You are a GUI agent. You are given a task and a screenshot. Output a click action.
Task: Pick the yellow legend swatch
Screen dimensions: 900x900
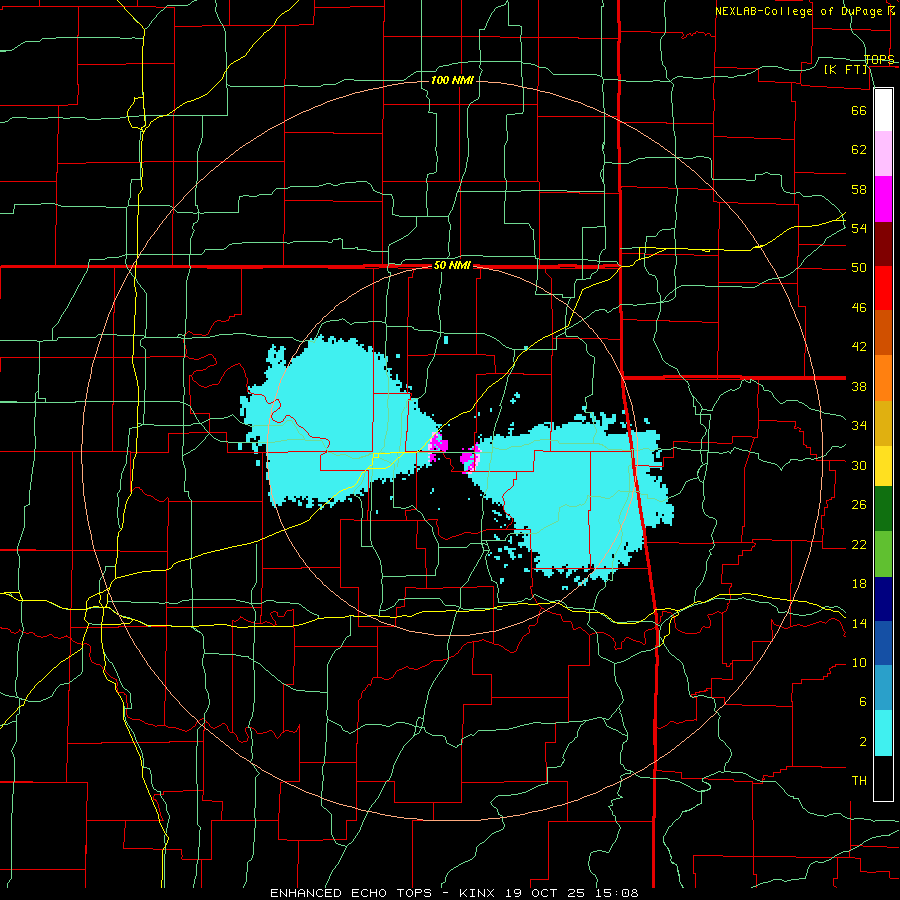pos(883,466)
